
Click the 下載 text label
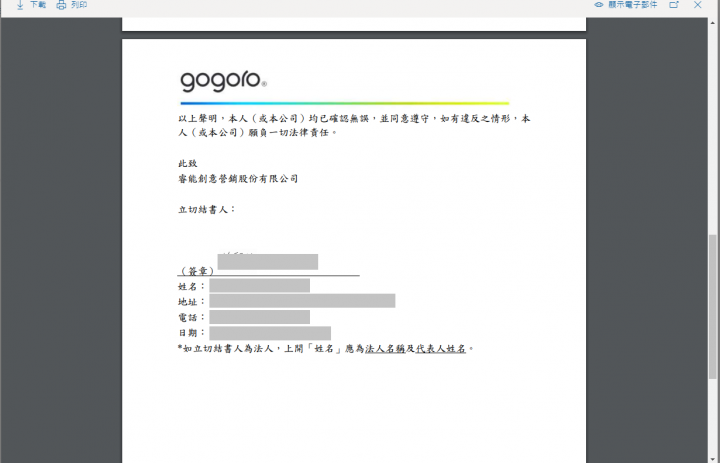tap(38, 5)
